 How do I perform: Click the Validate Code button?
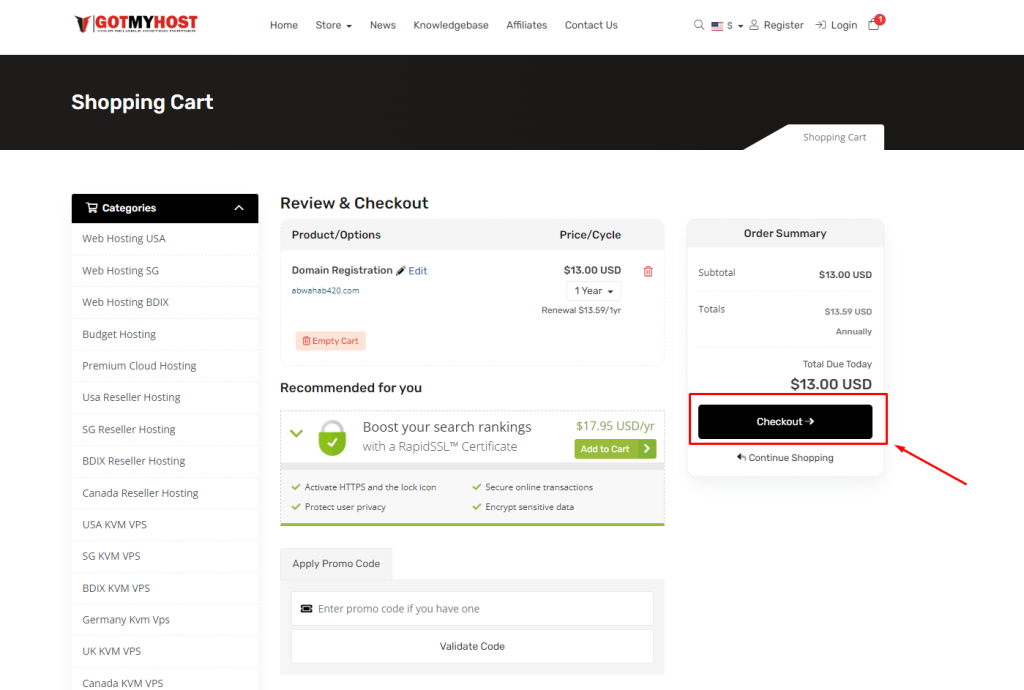click(x=472, y=646)
